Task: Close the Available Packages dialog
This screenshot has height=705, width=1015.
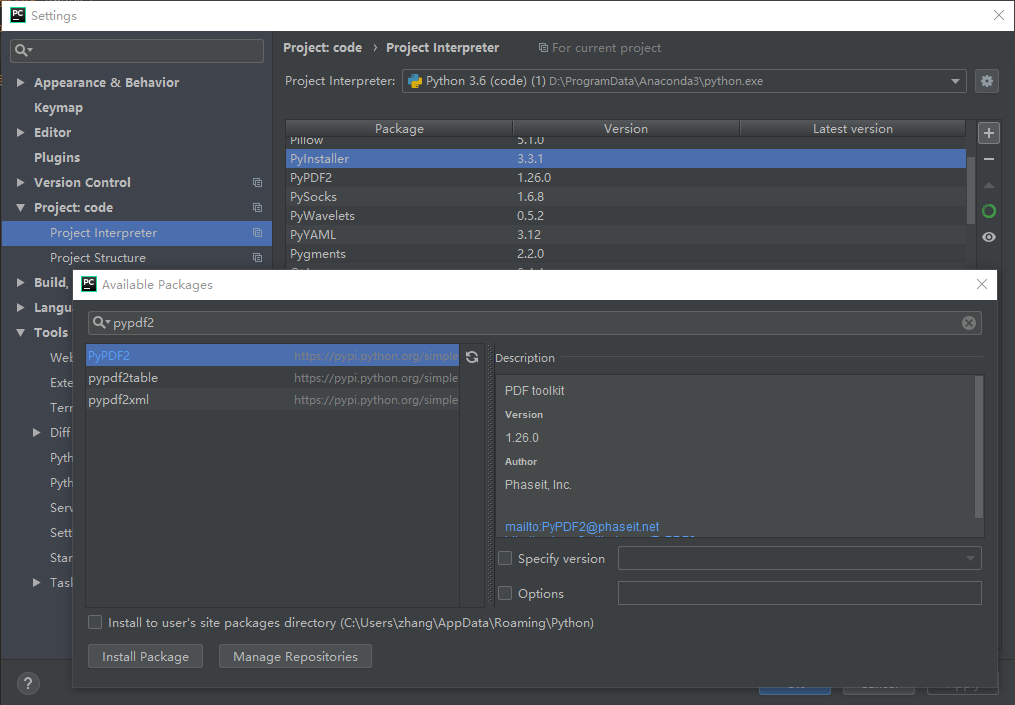Action: click(x=981, y=284)
